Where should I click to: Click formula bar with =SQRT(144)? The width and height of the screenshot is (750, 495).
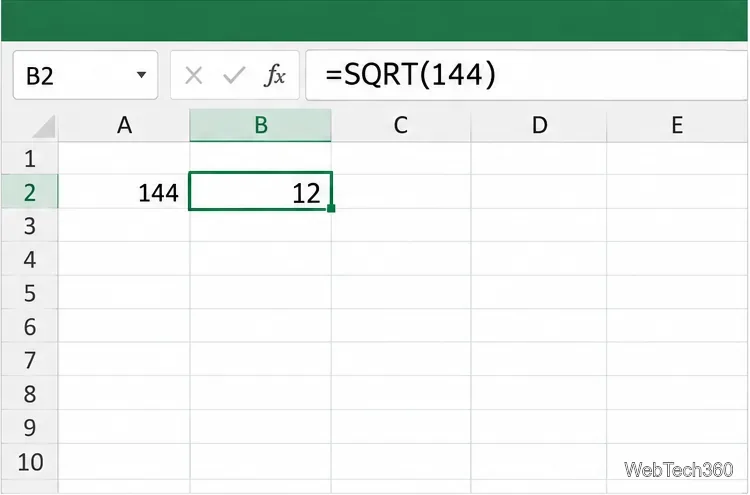click(x=526, y=75)
